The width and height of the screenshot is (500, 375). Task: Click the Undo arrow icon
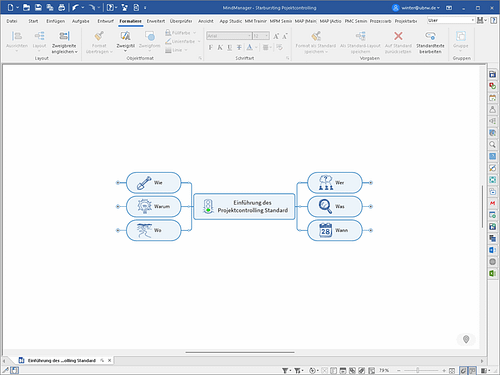[x=75, y=7]
